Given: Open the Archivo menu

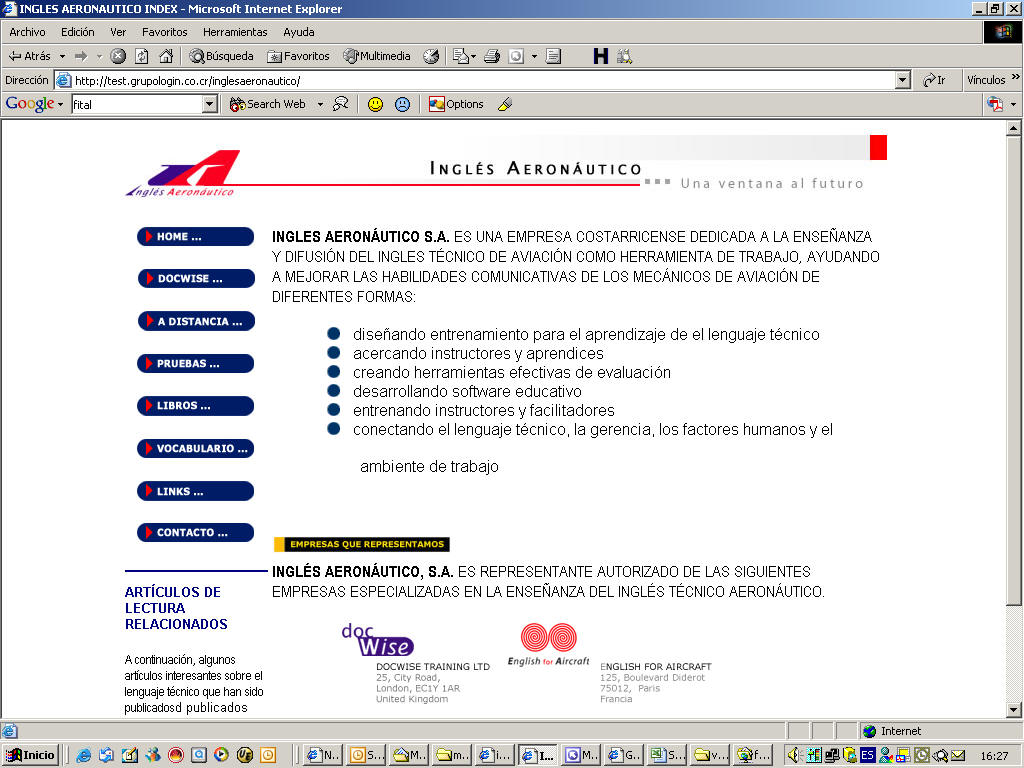Looking at the screenshot, I should click(27, 32).
